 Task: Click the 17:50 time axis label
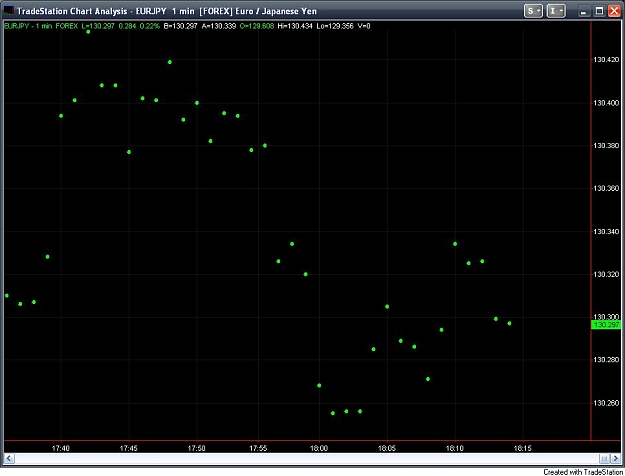coord(197,448)
